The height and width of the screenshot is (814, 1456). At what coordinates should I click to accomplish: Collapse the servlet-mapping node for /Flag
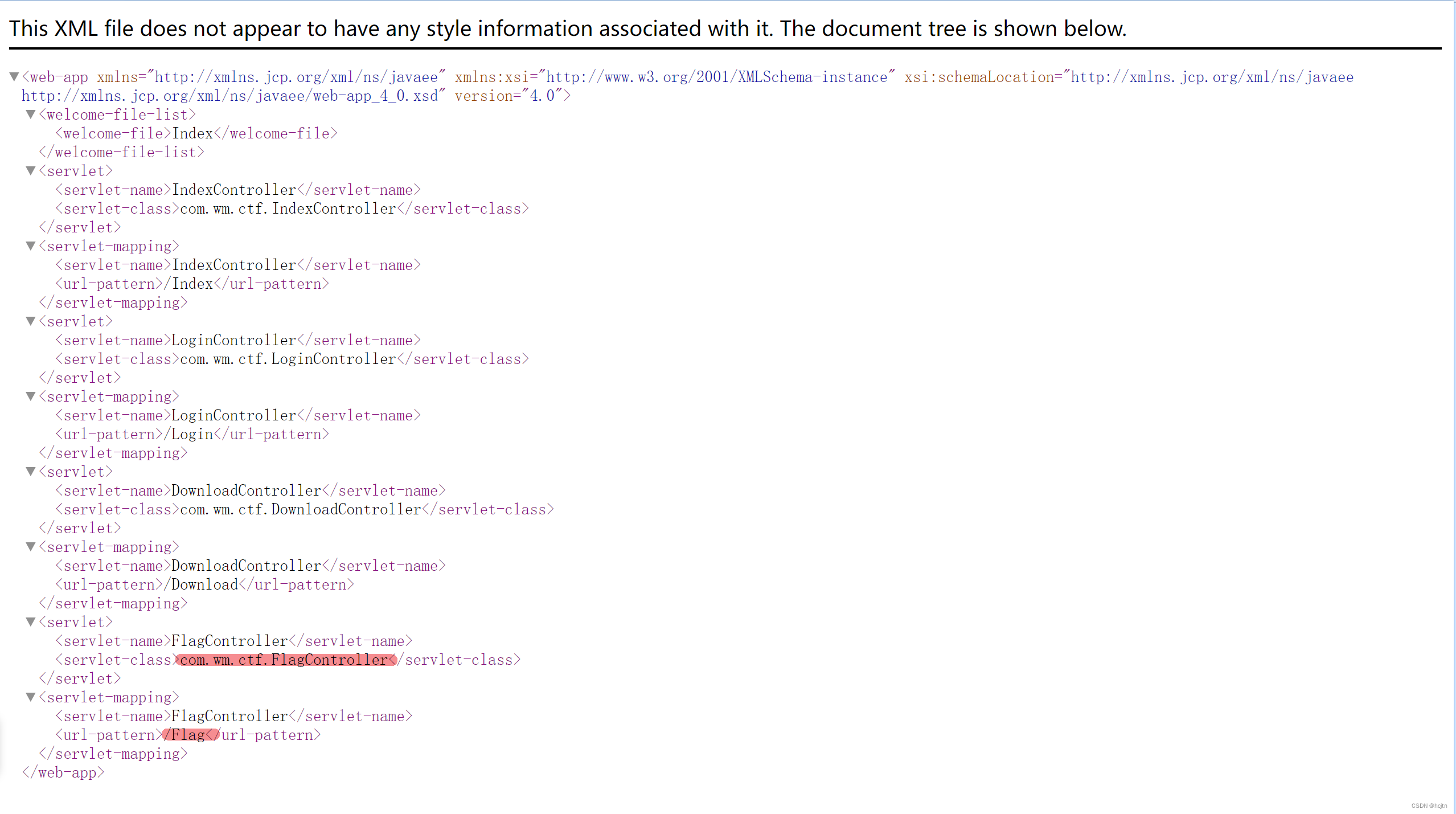pyautogui.click(x=31, y=697)
